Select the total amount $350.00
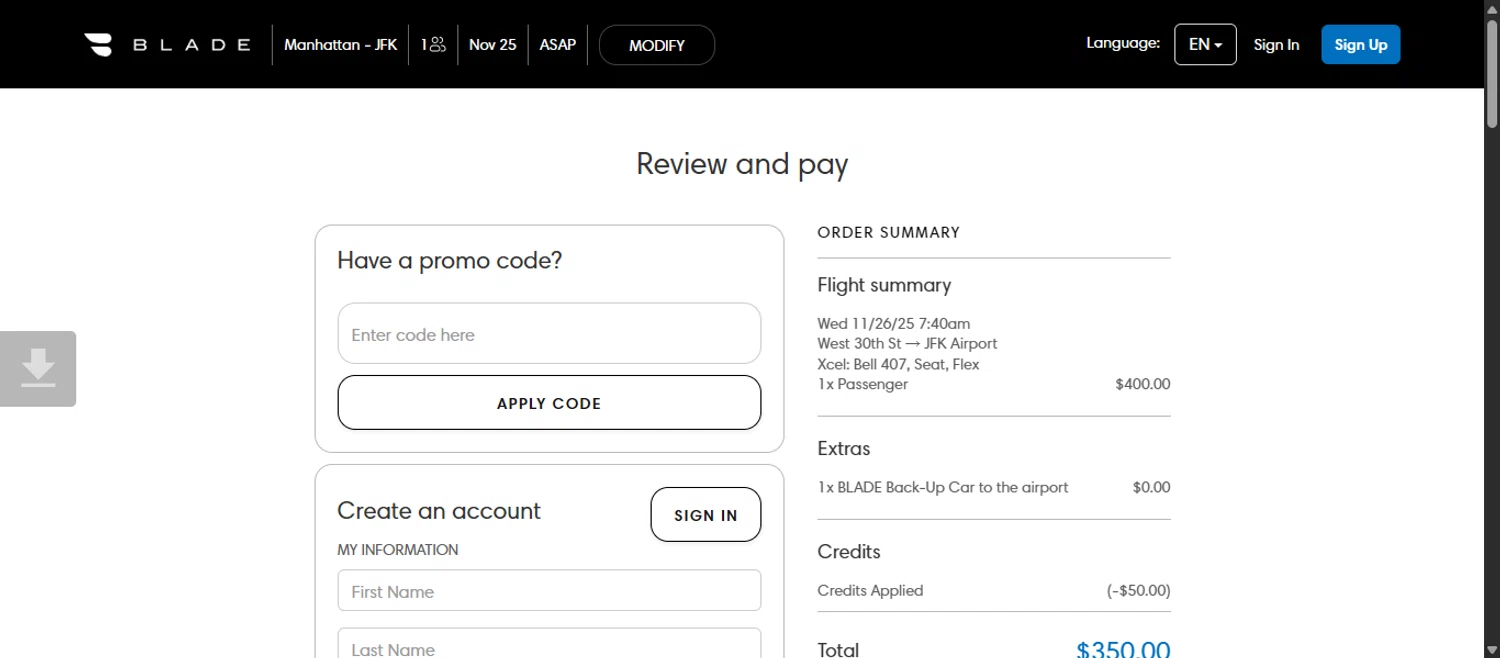This screenshot has height=658, width=1500. tap(1123, 650)
